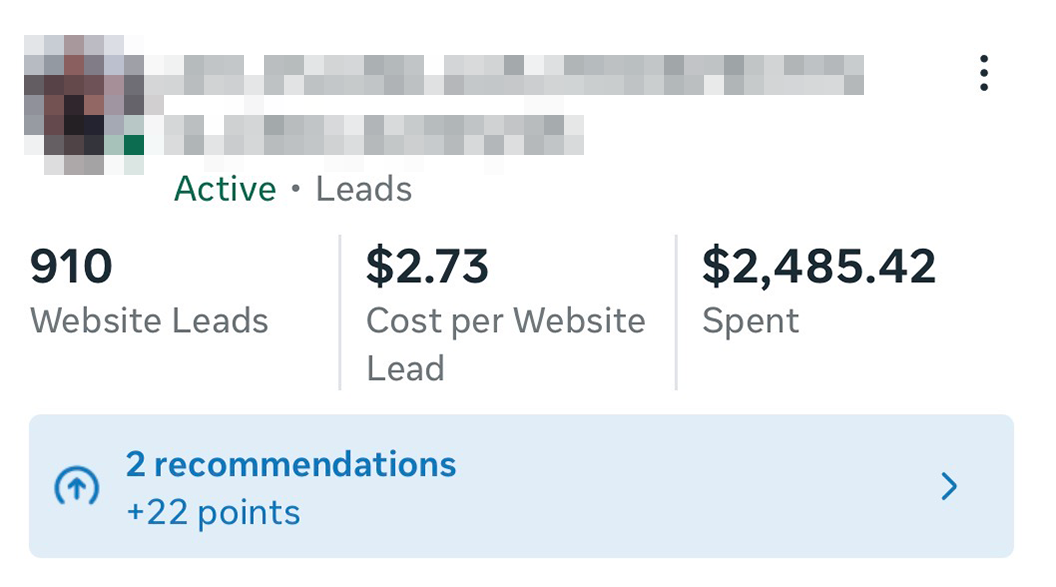Open the blurred campaign thumbnail image
1056x587 pixels.
[82, 100]
